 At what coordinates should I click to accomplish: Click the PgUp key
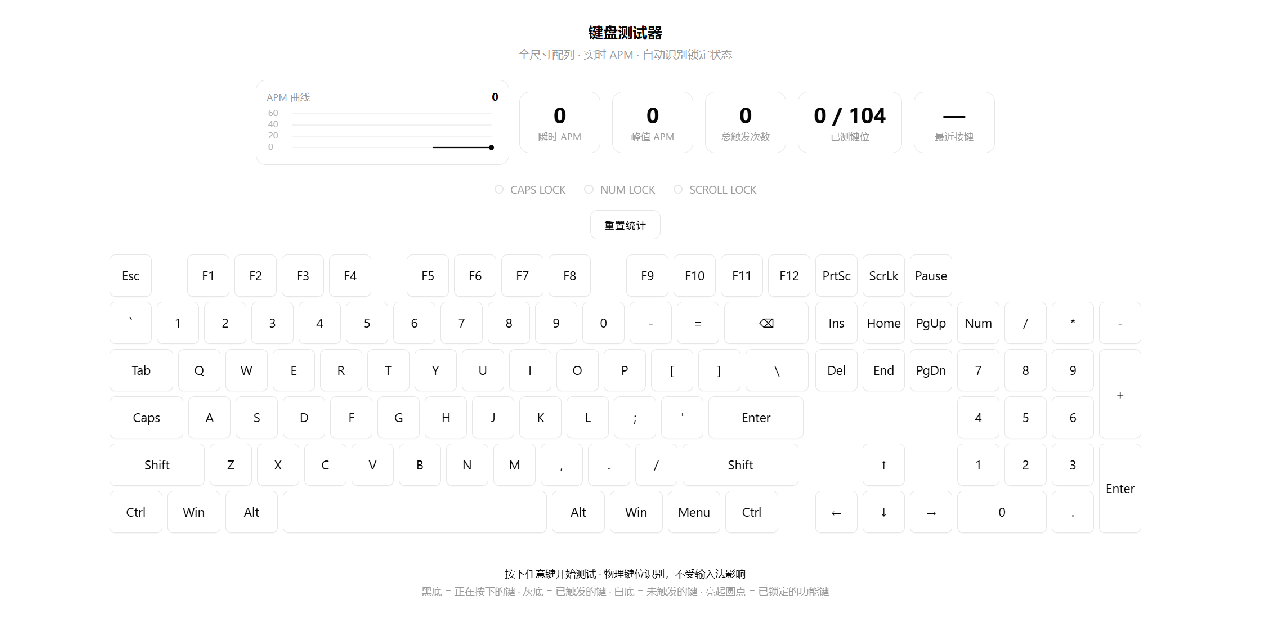coord(931,323)
